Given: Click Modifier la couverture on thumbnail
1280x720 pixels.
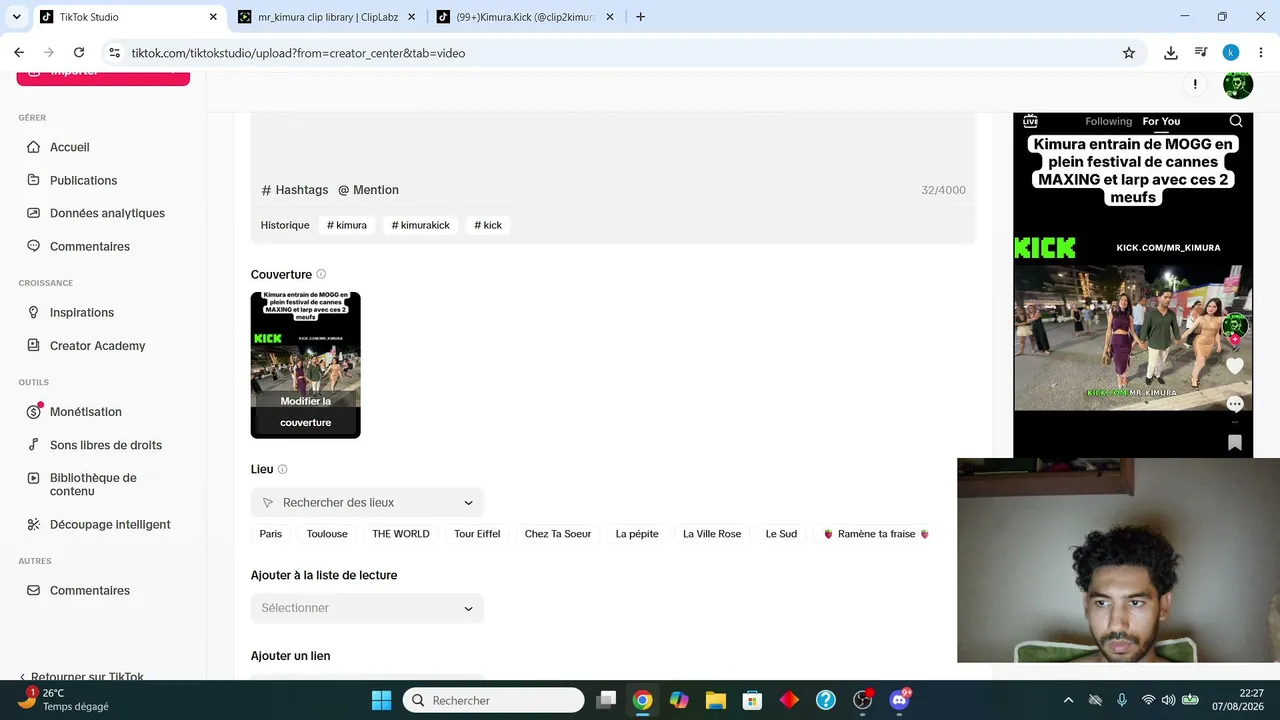Looking at the screenshot, I should [x=306, y=411].
